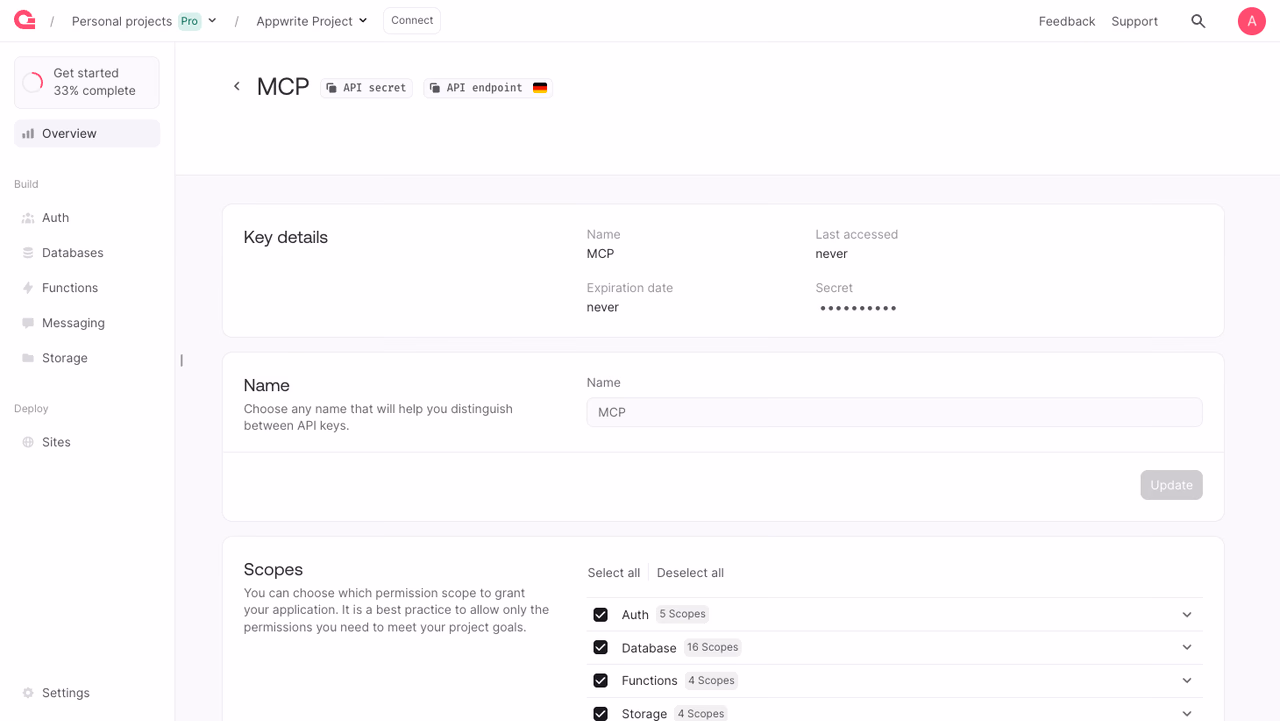The image size is (1280, 721).
Task: Click the copy icon in API secret
Action: pyautogui.click(x=332, y=88)
